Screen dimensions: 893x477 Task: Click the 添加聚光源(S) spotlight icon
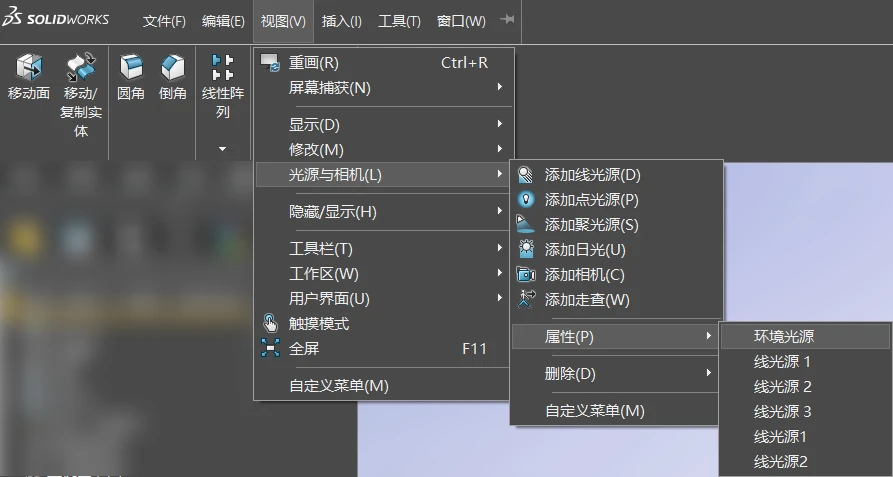coord(525,224)
